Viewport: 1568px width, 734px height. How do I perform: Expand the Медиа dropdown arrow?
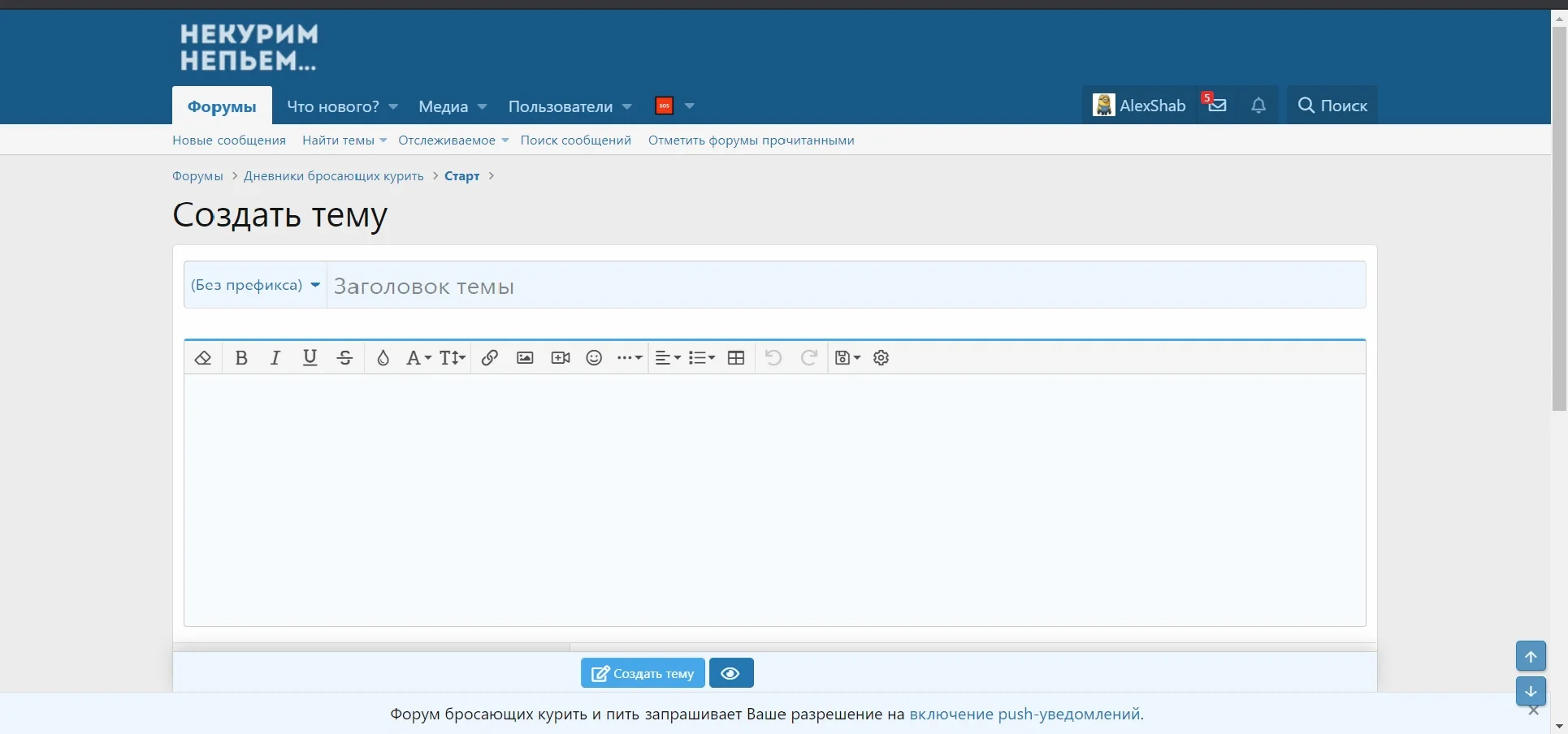483,106
